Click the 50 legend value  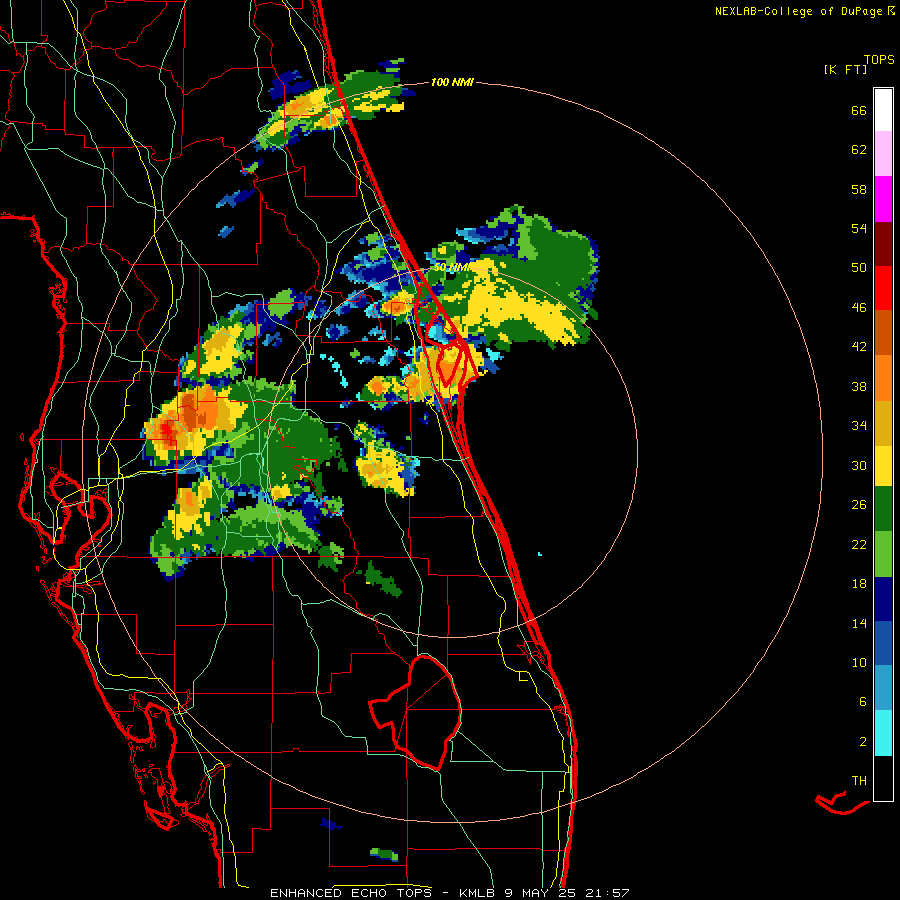point(859,268)
